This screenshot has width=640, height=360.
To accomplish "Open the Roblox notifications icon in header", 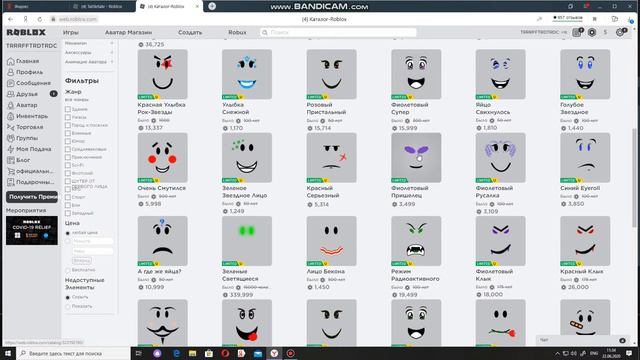I will coord(577,32).
